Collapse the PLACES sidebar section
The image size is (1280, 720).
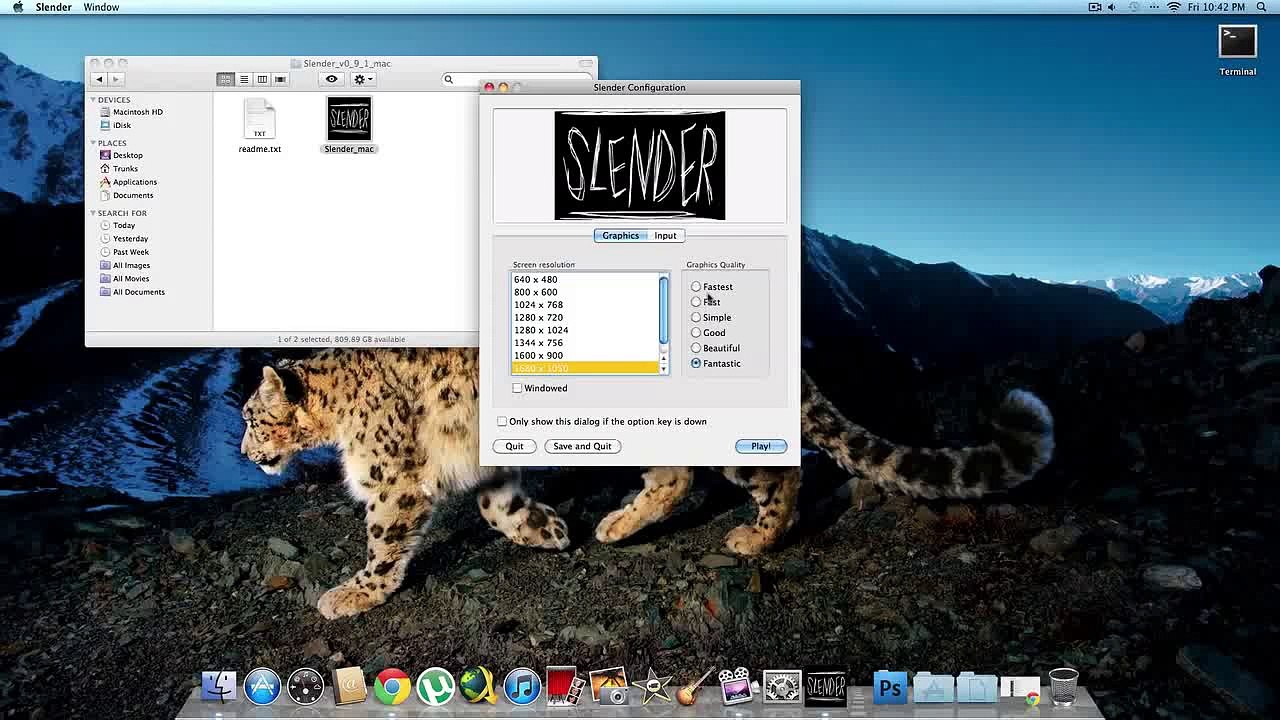(x=93, y=143)
